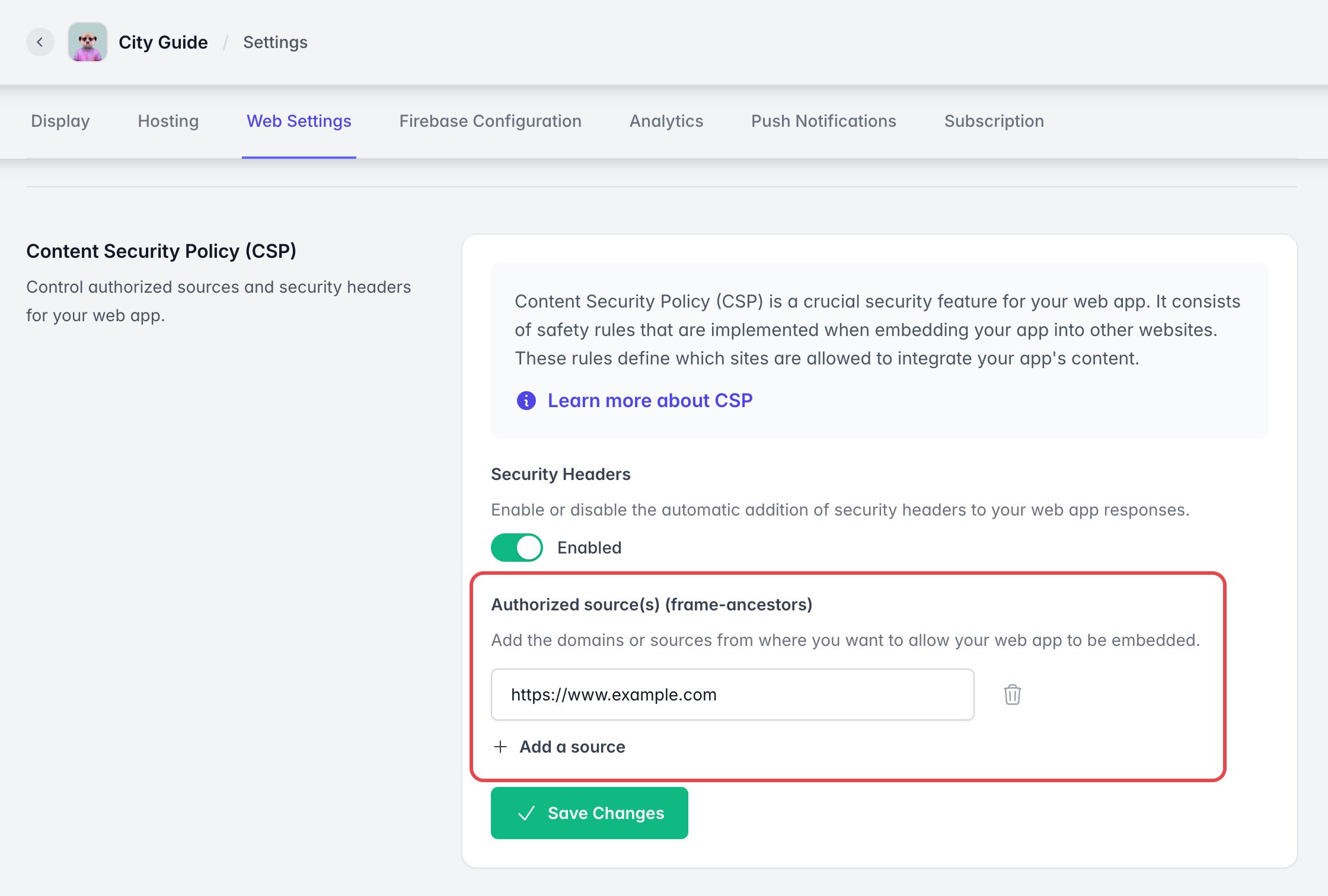Click the info icon beside Learn more about CSP

pyautogui.click(x=526, y=401)
